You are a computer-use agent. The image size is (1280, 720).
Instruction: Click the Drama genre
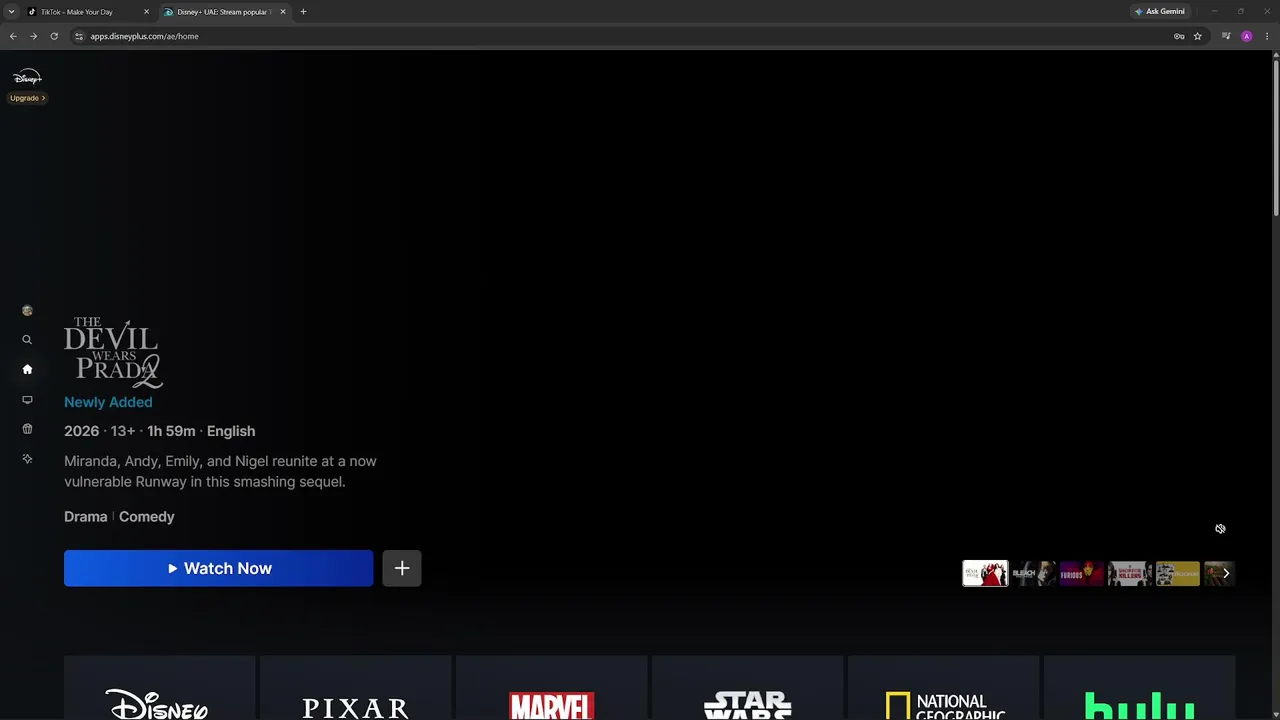tap(86, 517)
